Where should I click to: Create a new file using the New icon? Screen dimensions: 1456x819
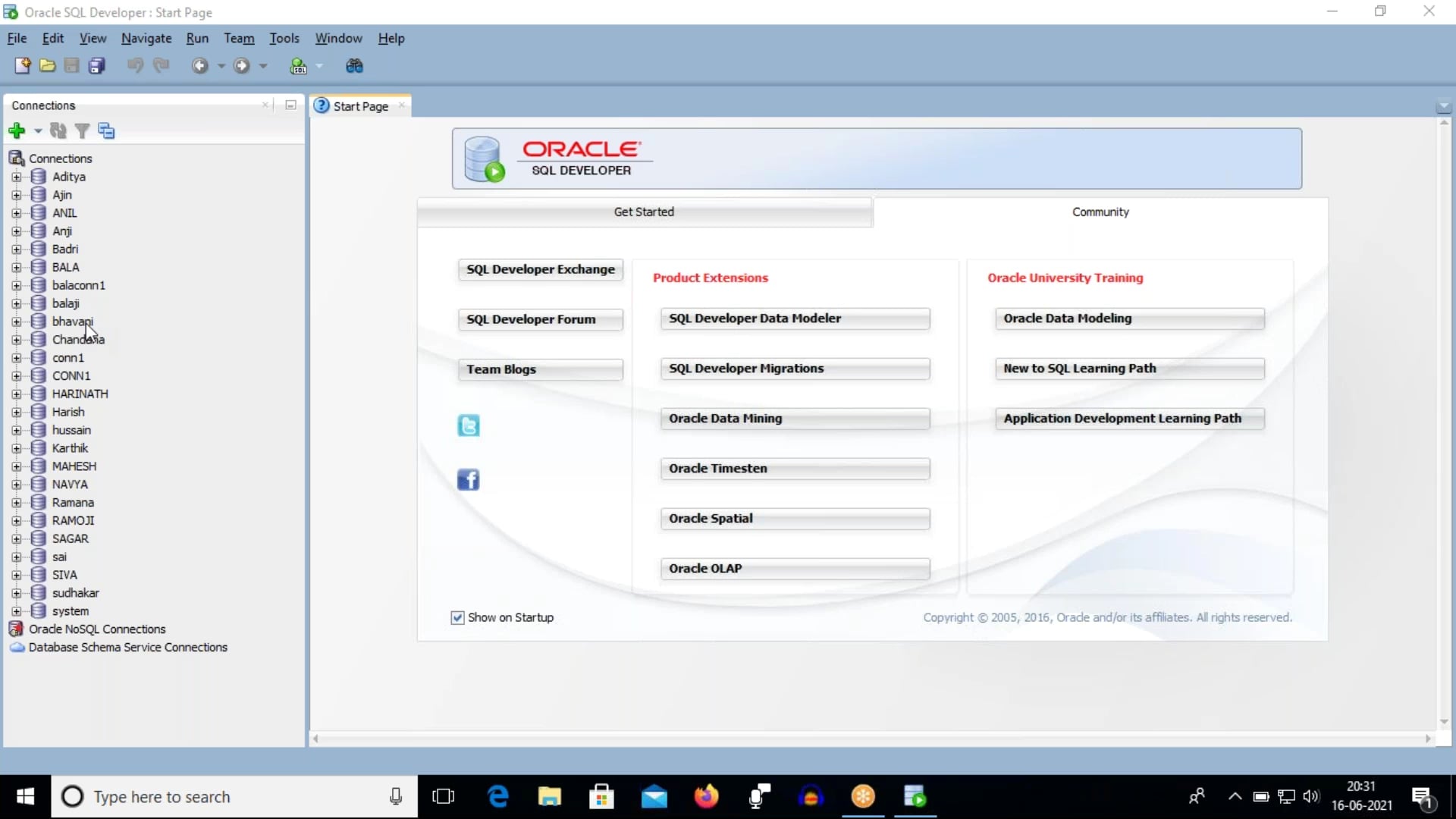tap(21, 66)
